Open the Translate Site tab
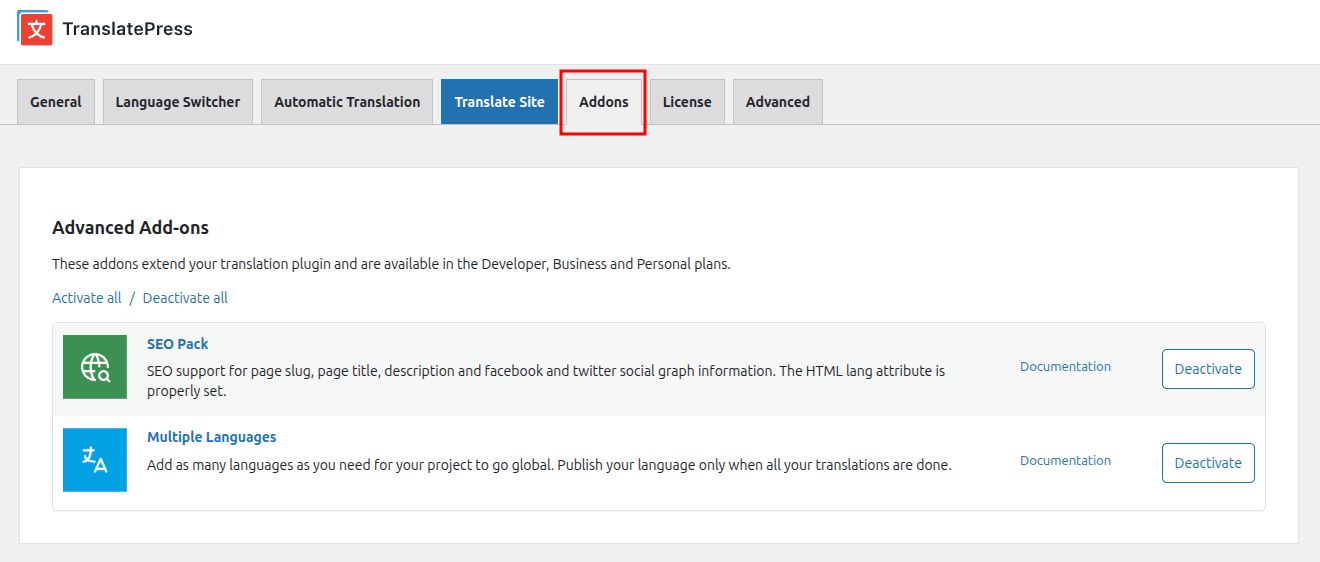Image resolution: width=1320 pixels, height=562 pixels. 499,102
